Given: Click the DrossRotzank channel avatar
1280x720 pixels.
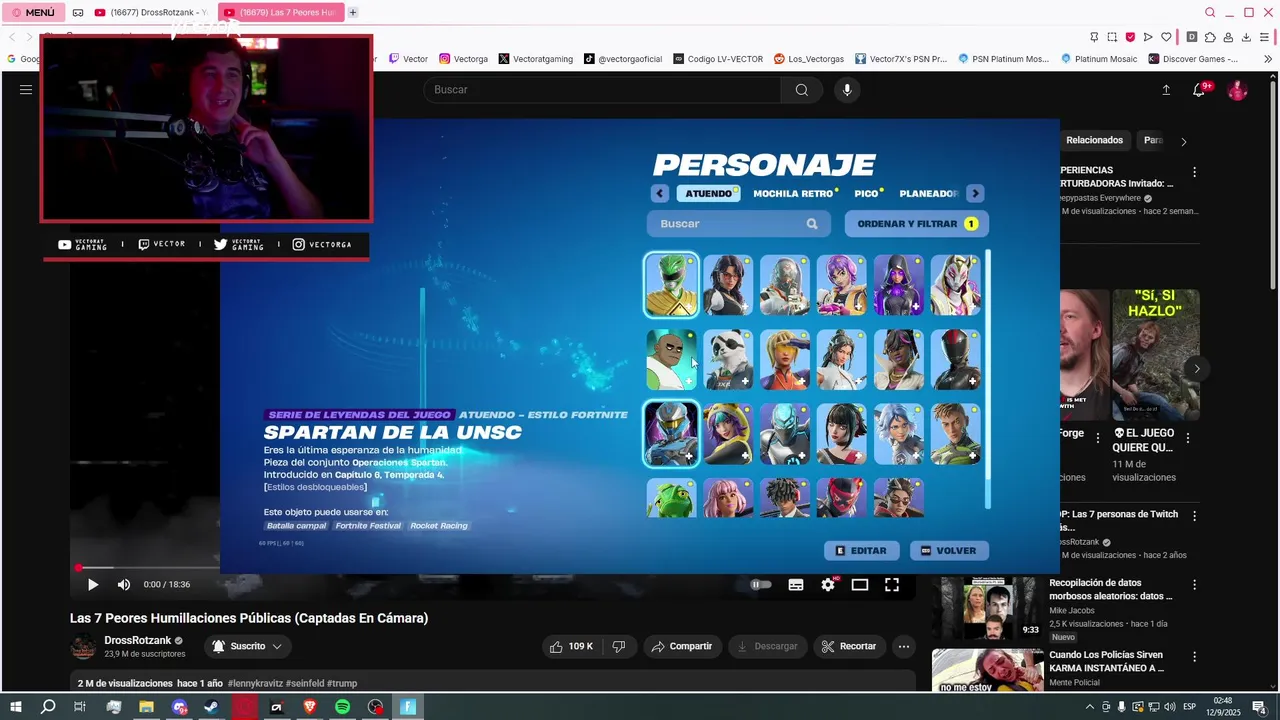Looking at the screenshot, I should (84, 647).
